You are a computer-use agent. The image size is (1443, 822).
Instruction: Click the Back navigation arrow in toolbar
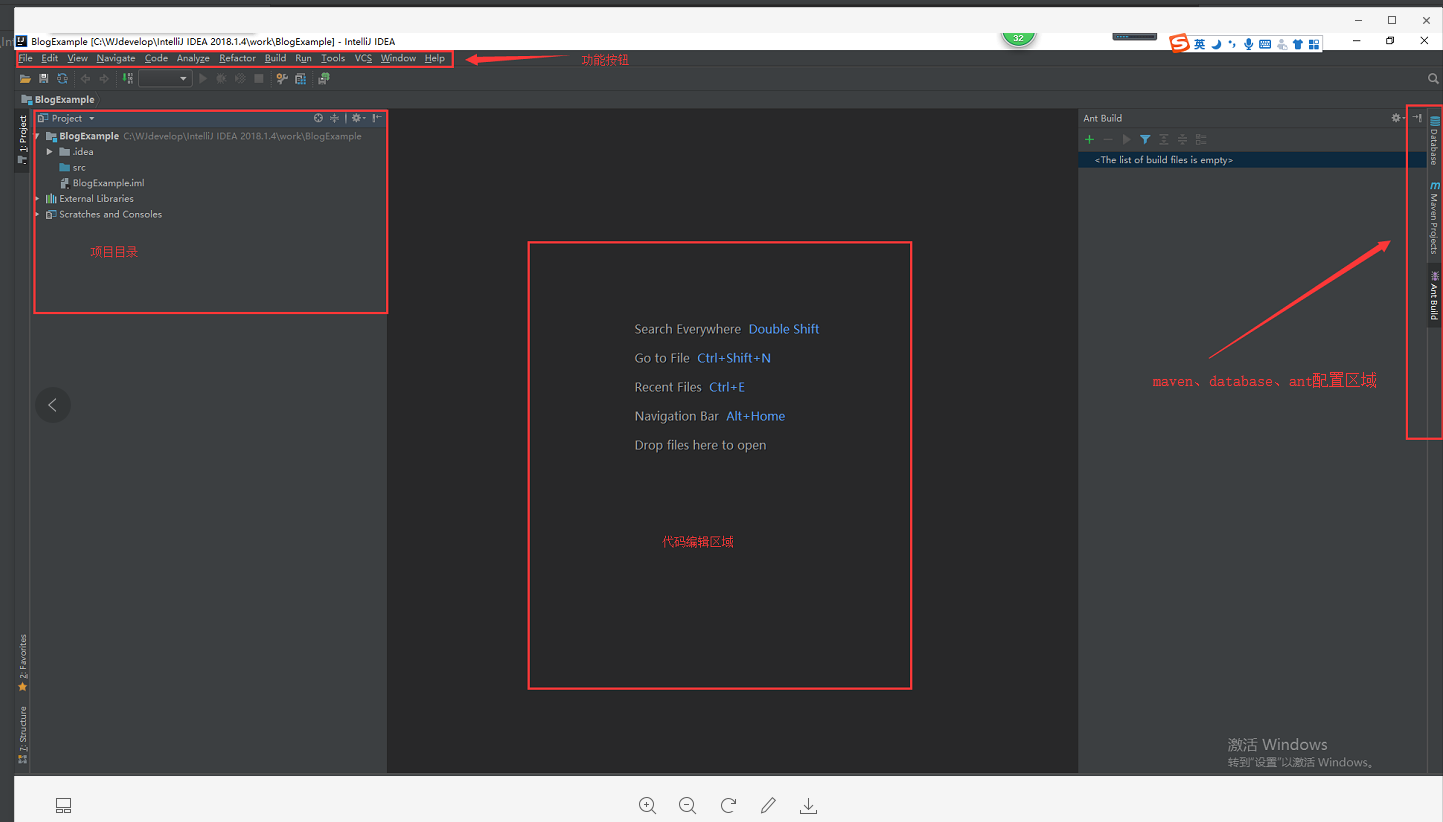point(85,79)
